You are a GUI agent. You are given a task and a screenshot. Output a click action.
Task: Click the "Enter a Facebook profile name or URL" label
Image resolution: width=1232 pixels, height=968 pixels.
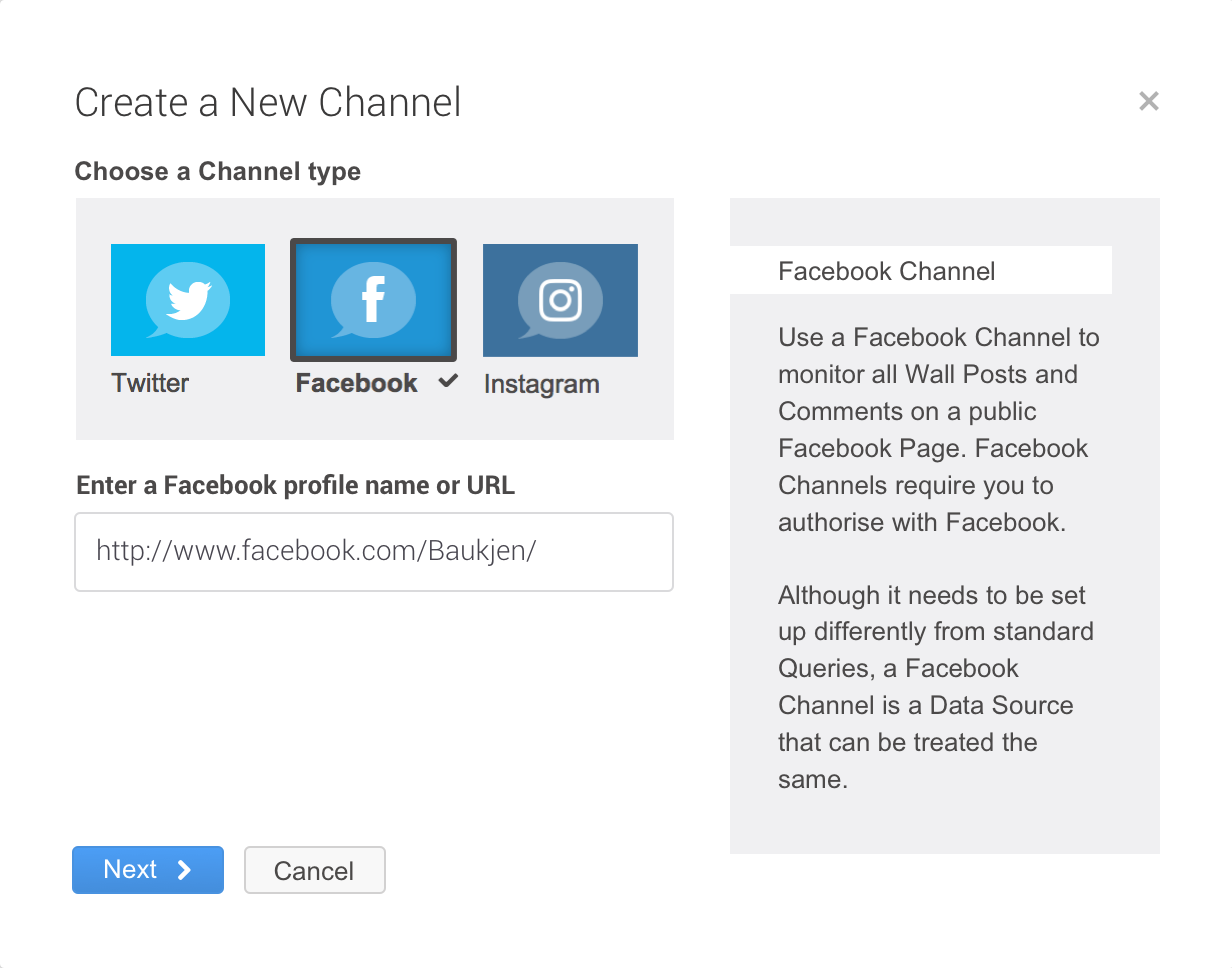[296, 486]
